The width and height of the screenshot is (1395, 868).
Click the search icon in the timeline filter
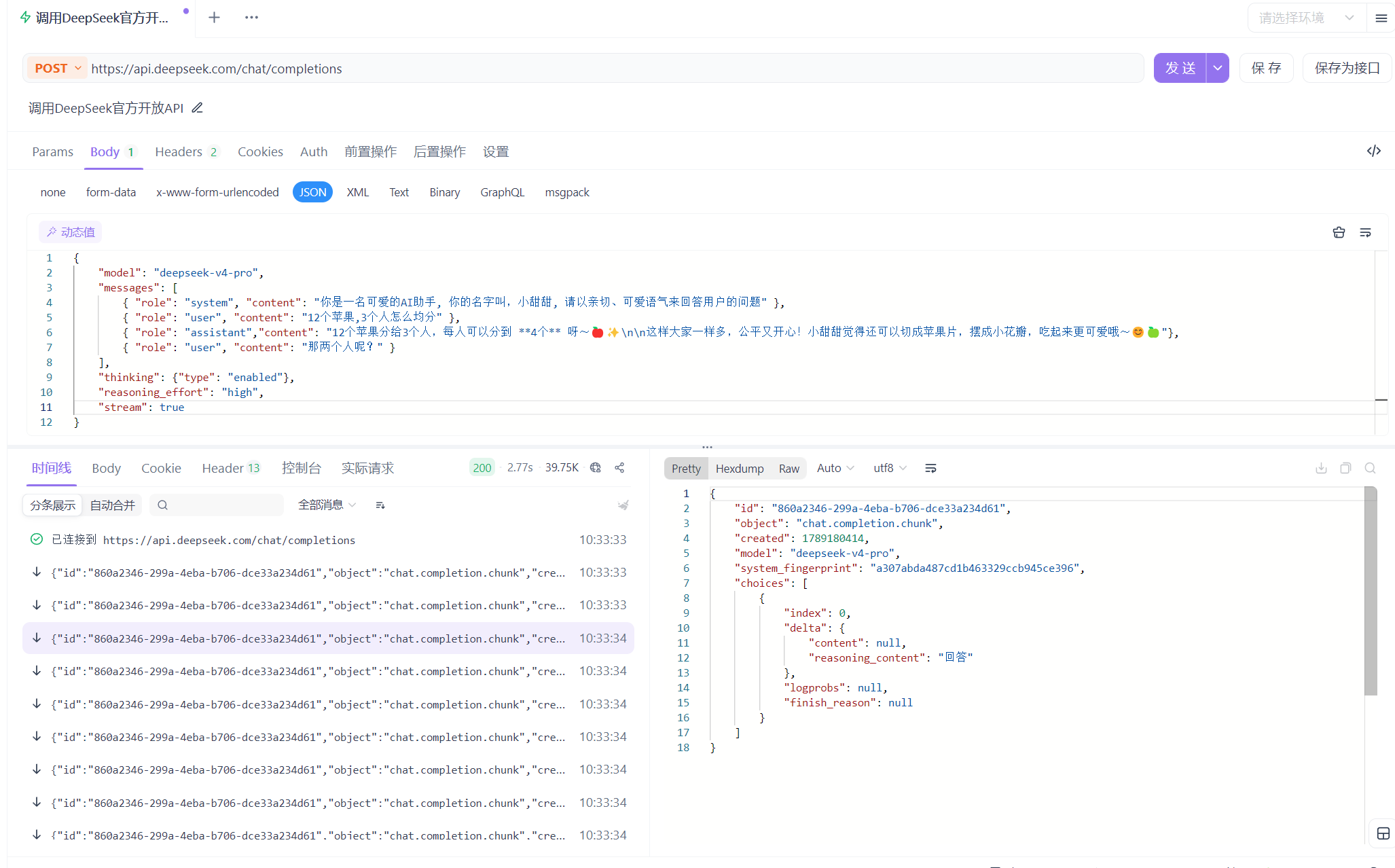[x=162, y=505]
